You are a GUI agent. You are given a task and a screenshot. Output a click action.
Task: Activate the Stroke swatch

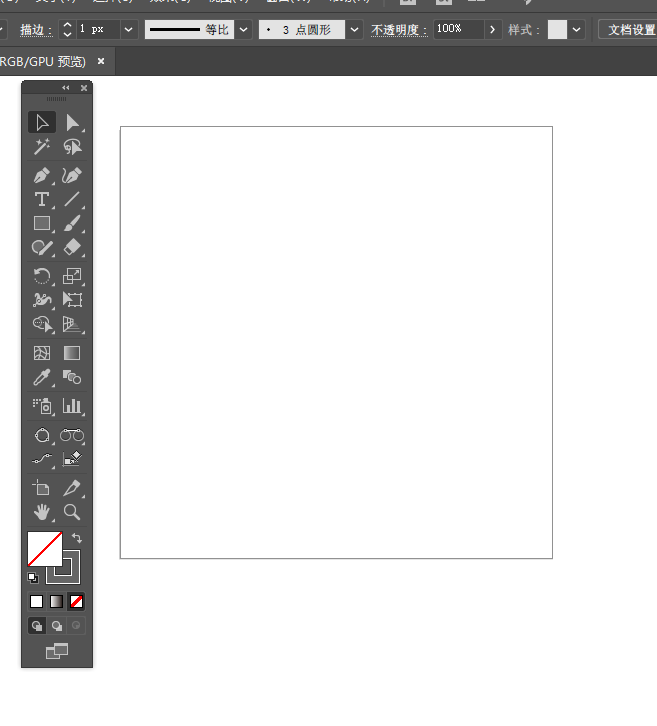71,575
